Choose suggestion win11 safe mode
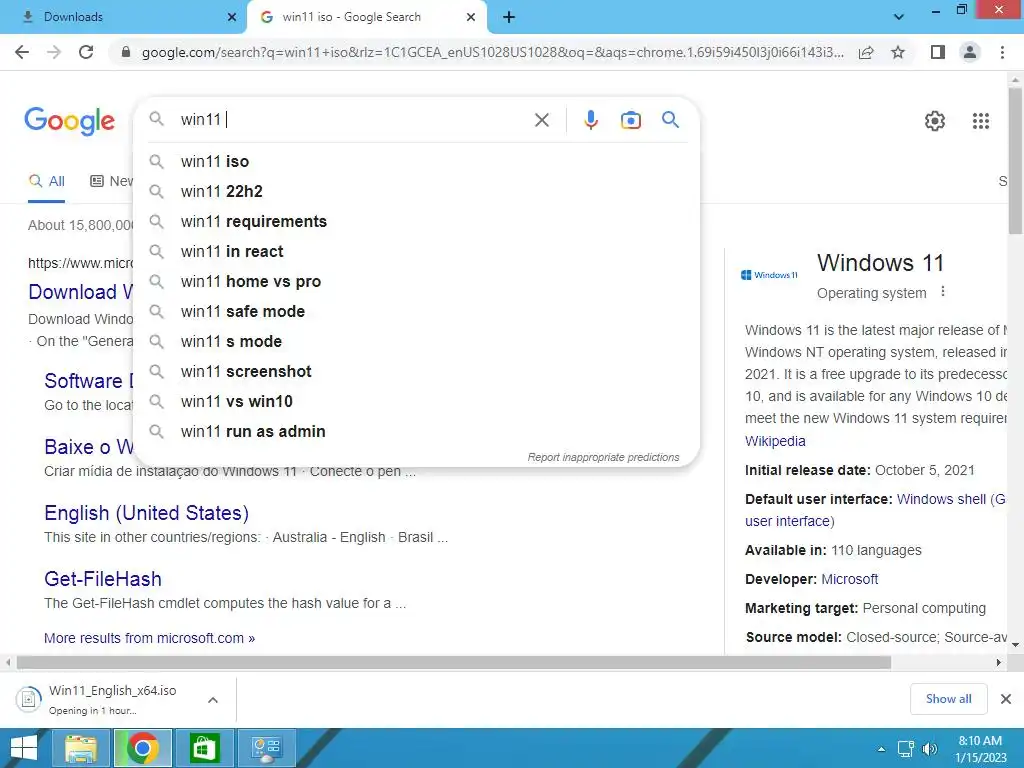 (416, 312)
